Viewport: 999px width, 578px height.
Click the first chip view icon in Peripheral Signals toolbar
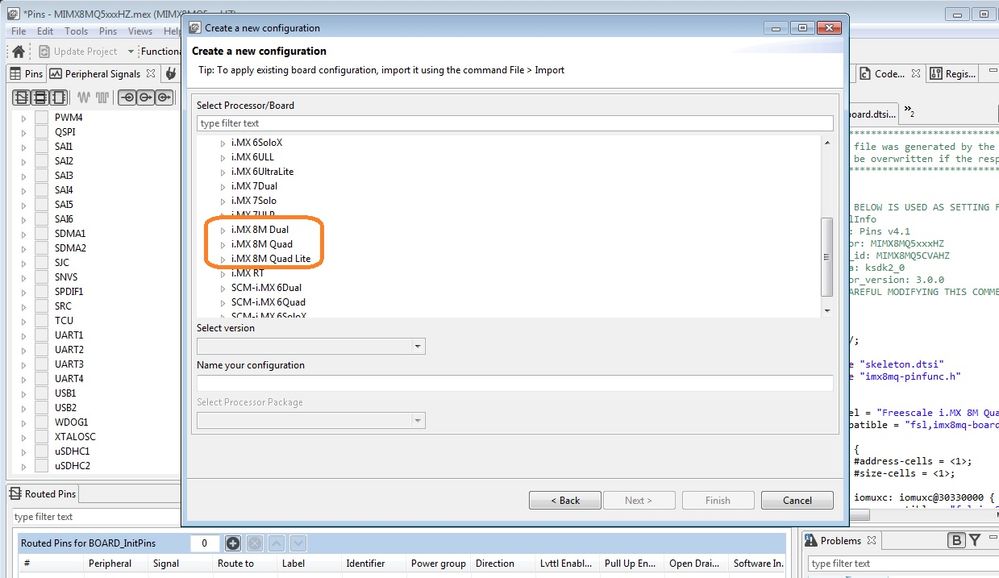[x=22, y=98]
